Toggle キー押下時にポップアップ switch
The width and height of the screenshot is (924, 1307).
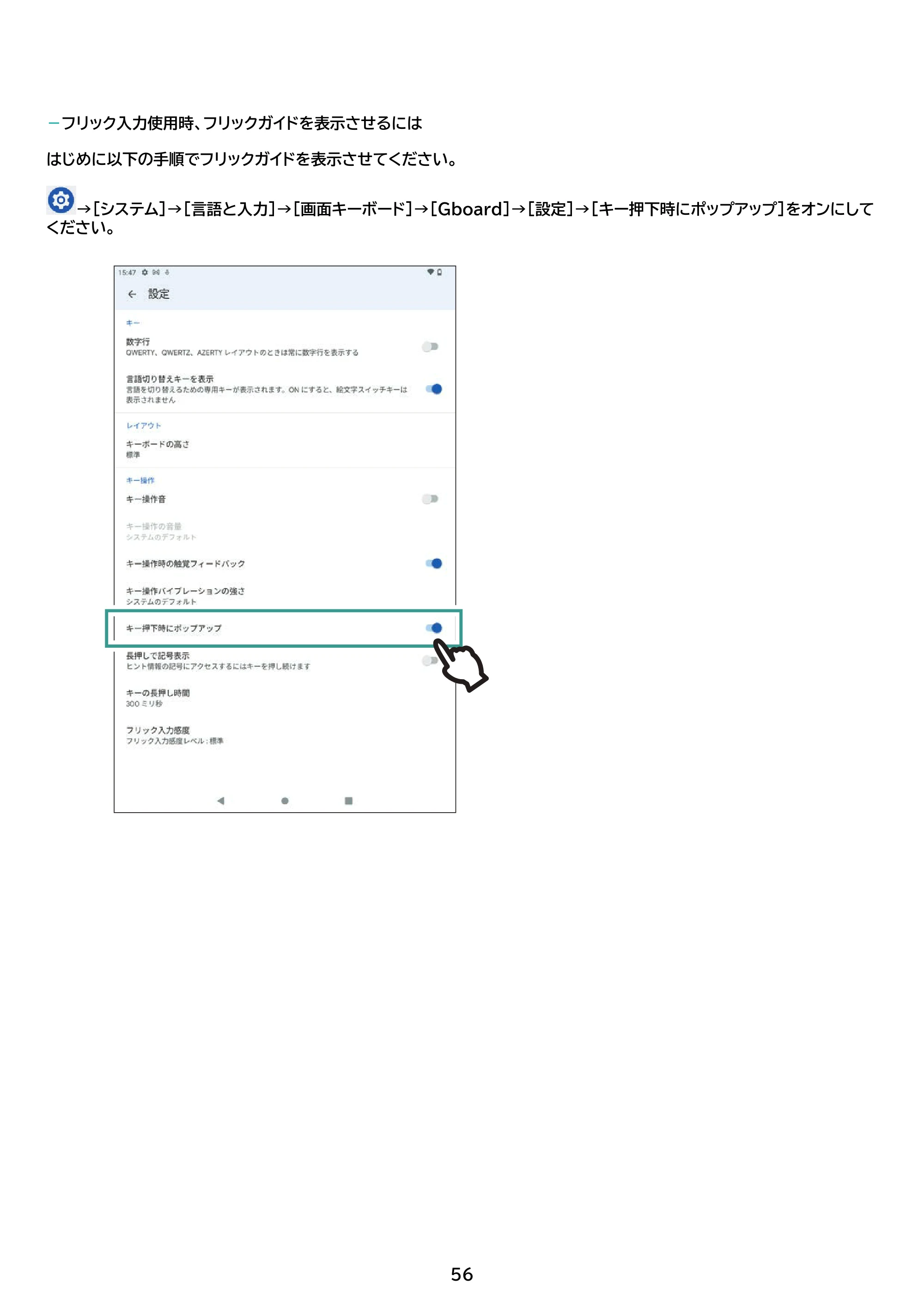[434, 628]
